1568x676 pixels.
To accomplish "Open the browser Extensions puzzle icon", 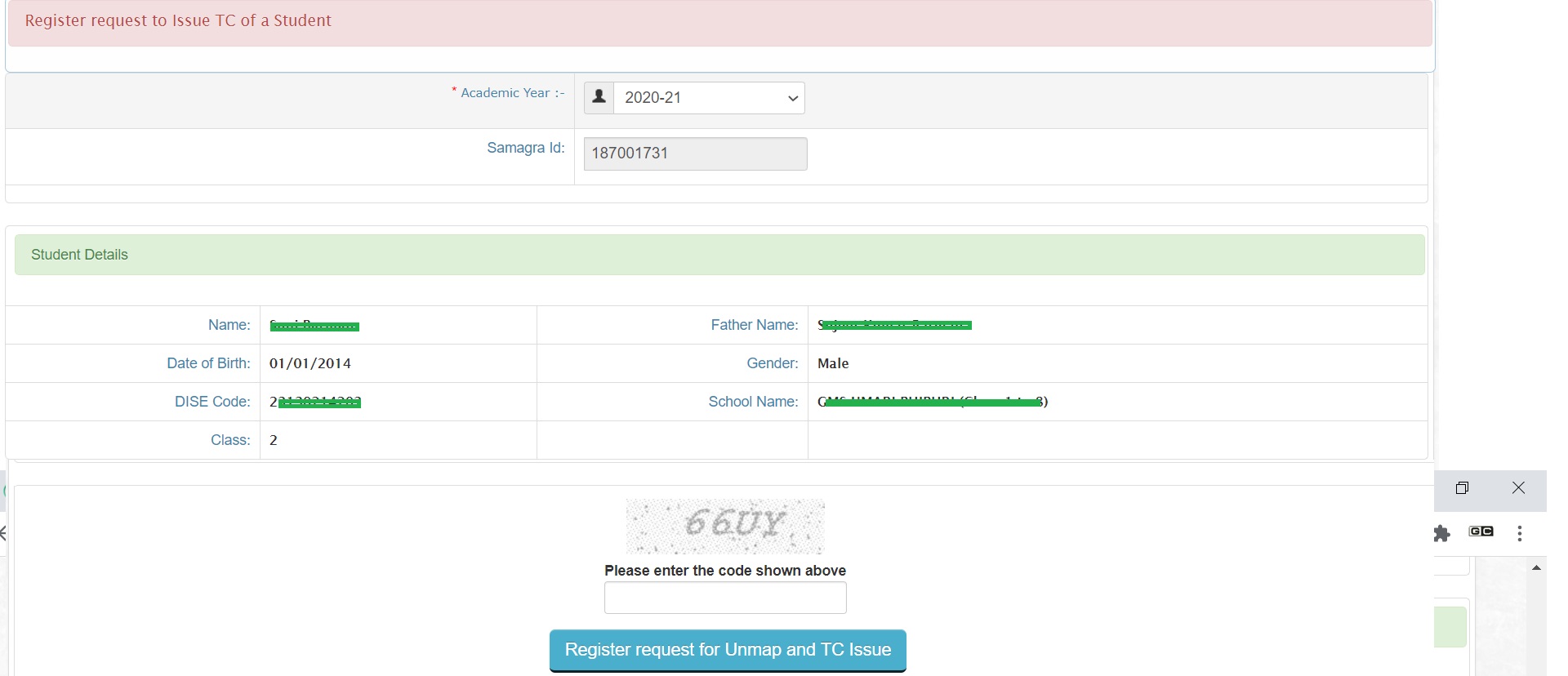I will tap(1442, 533).
